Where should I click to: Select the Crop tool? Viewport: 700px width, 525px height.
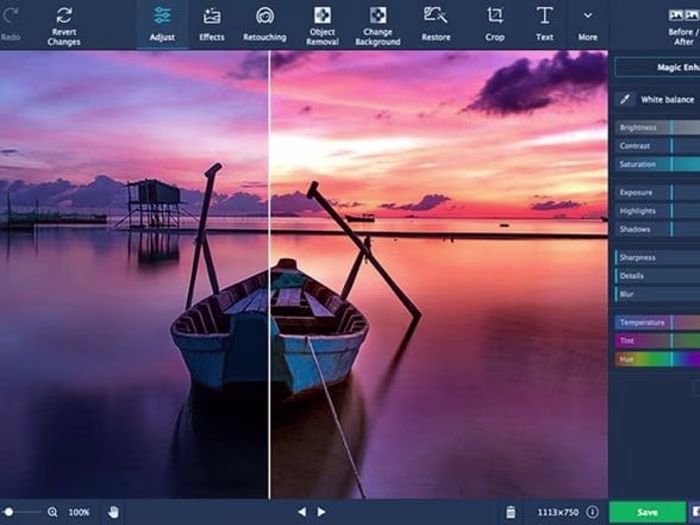click(x=495, y=24)
